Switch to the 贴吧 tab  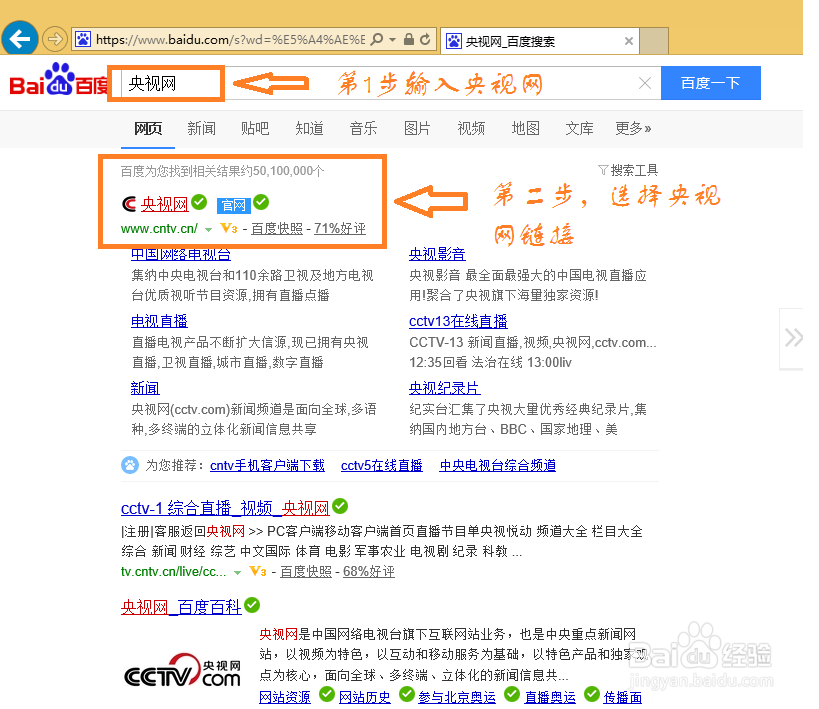click(x=255, y=129)
